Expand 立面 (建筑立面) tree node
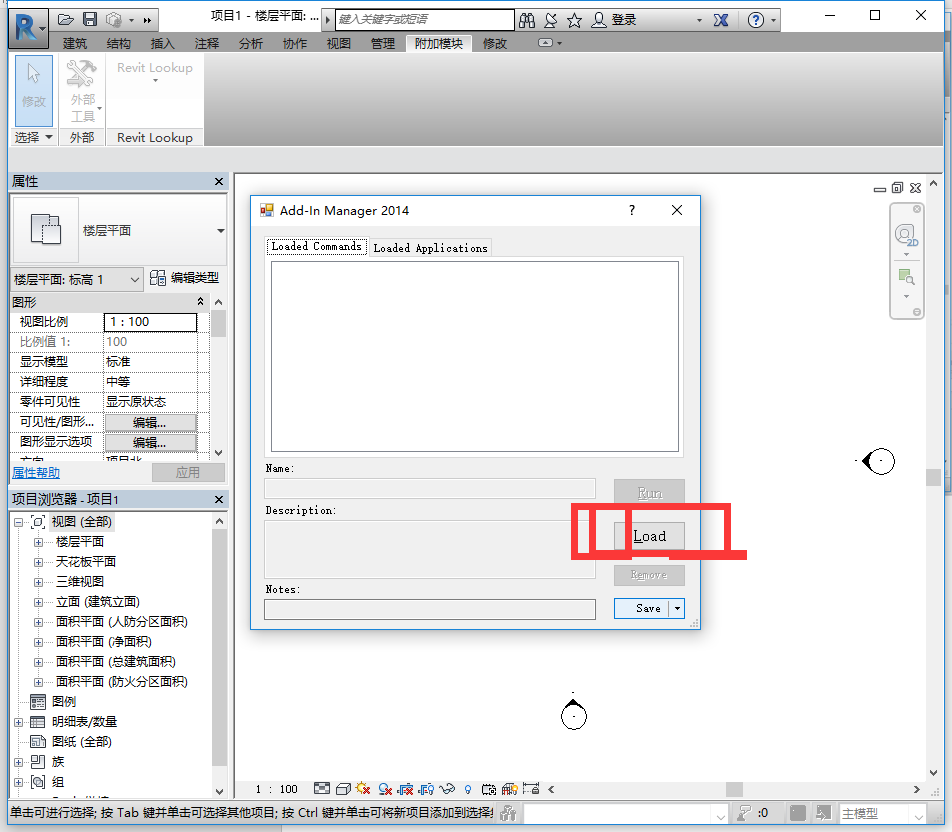 (38, 602)
